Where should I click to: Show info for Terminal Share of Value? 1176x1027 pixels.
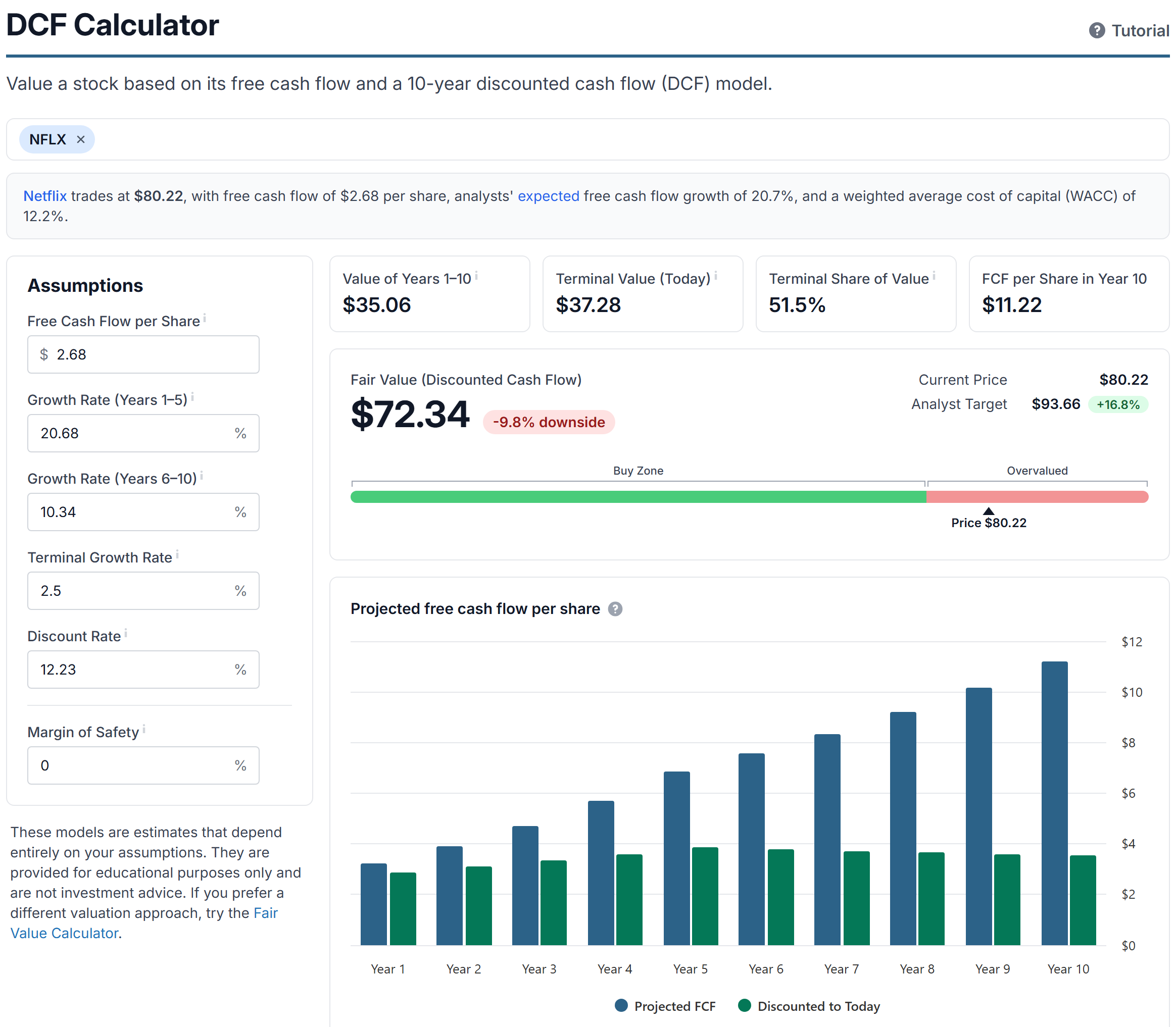934,275
